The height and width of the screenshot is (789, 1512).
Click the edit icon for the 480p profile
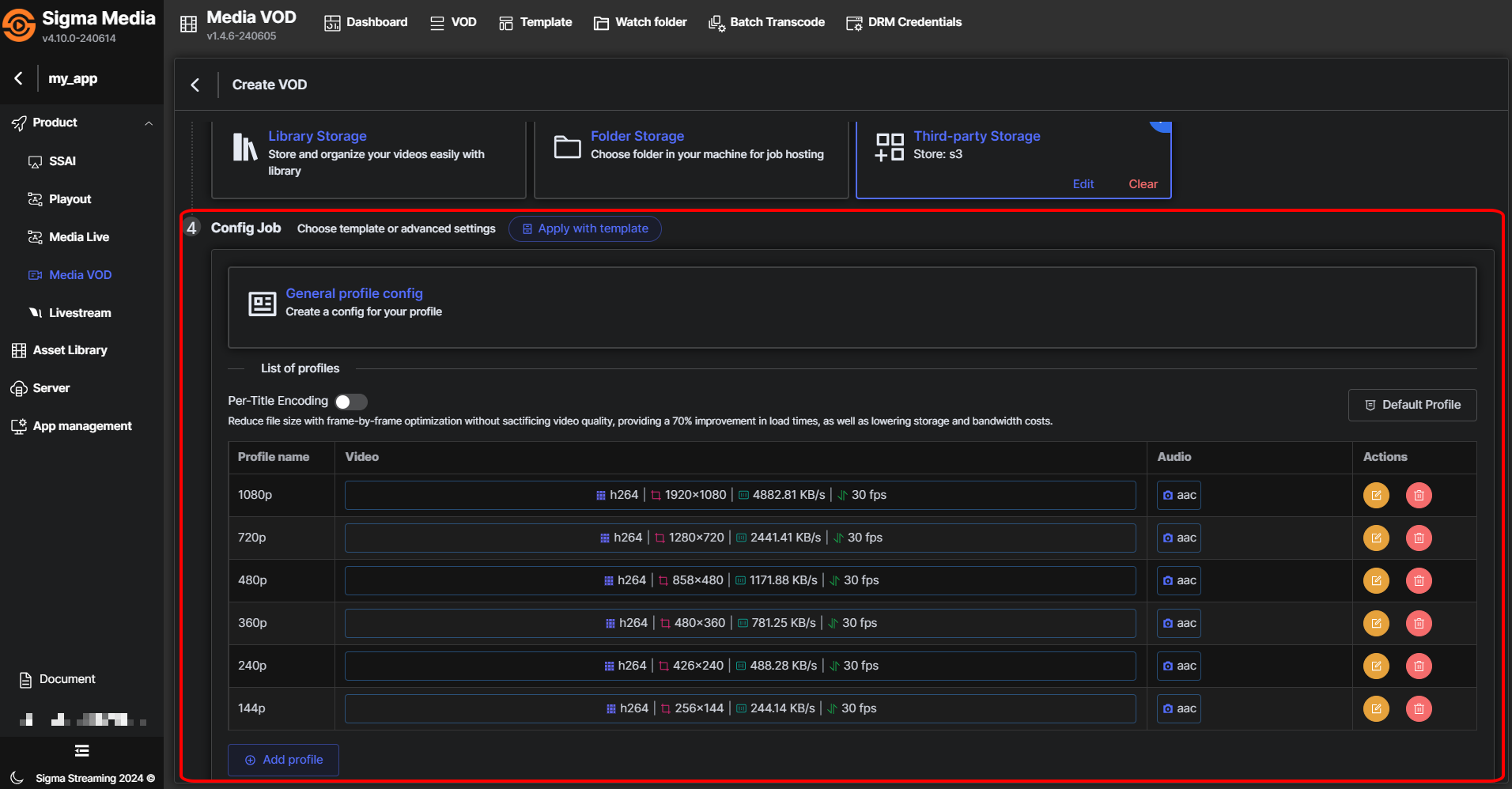pos(1376,581)
